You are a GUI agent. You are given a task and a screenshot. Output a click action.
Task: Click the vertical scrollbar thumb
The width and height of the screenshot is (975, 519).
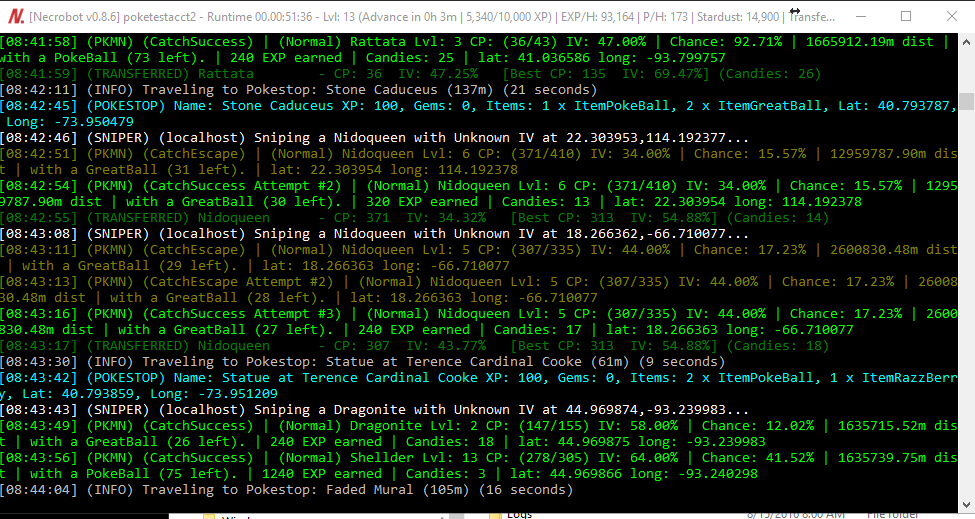point(966,101)
